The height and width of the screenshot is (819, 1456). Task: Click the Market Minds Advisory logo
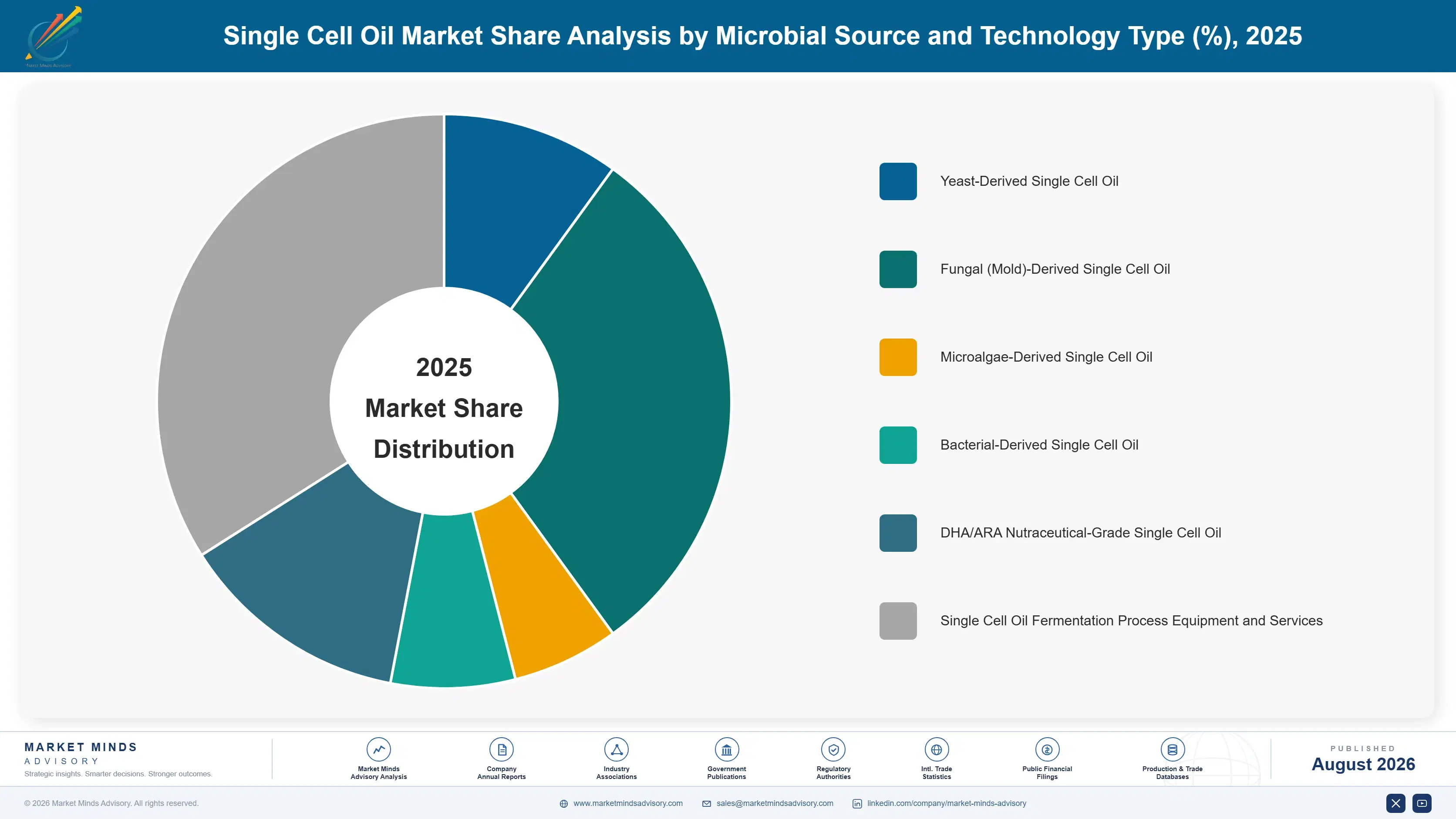point(53,36)
